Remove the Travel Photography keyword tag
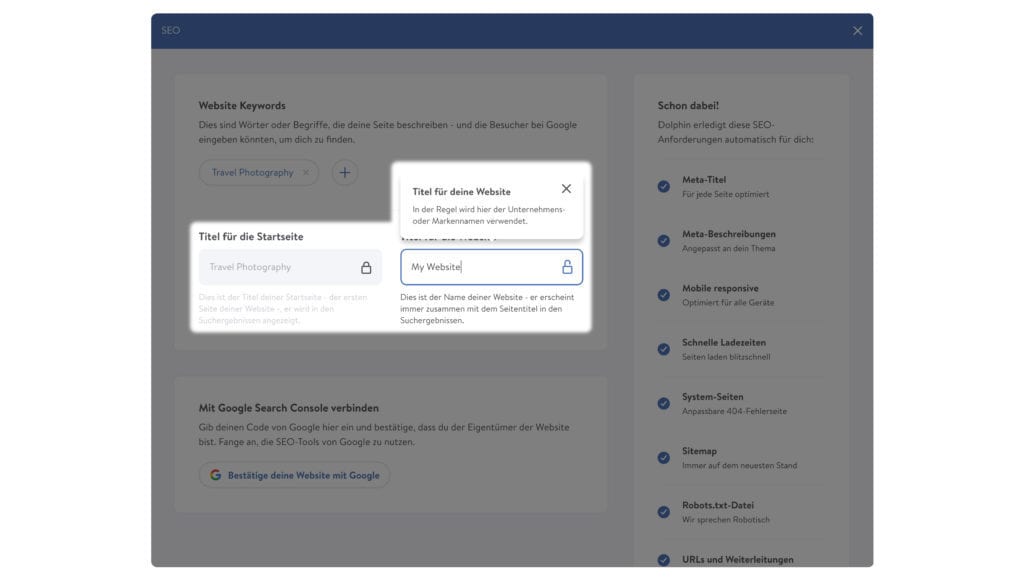The height and width of the screenshot is (581, 1024). [x=306, y=172]
